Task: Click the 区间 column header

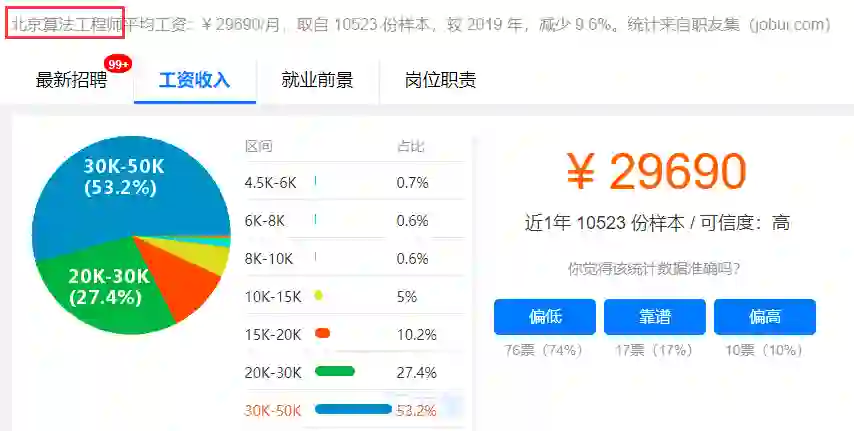Action: click(259, 147)
